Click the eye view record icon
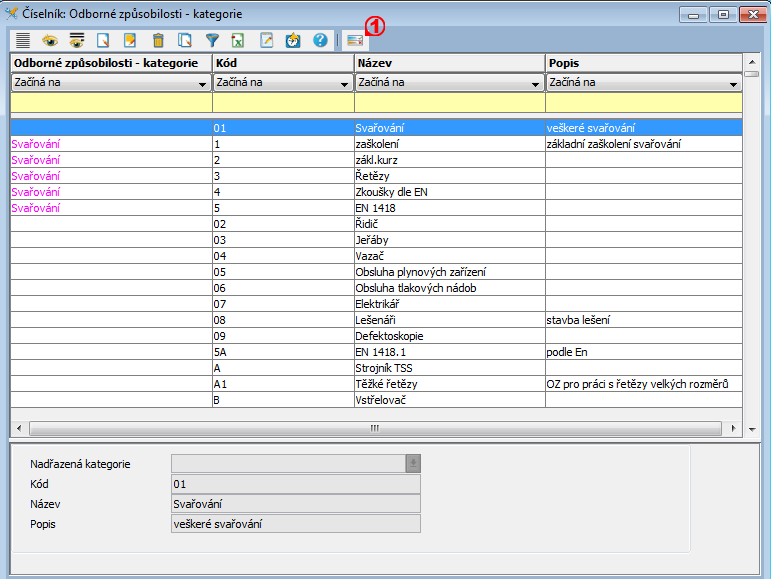The image size is (771, 579). (49, 41)
